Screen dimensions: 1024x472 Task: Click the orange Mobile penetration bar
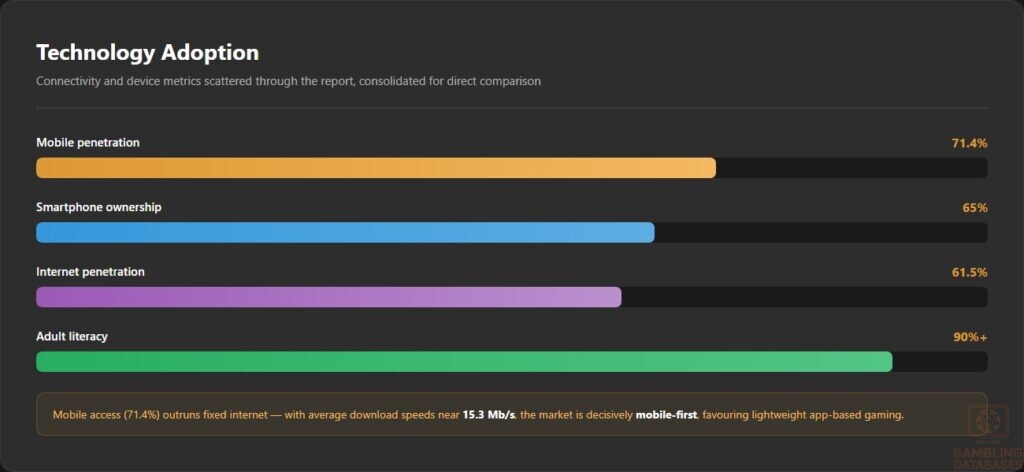point(376,168)
